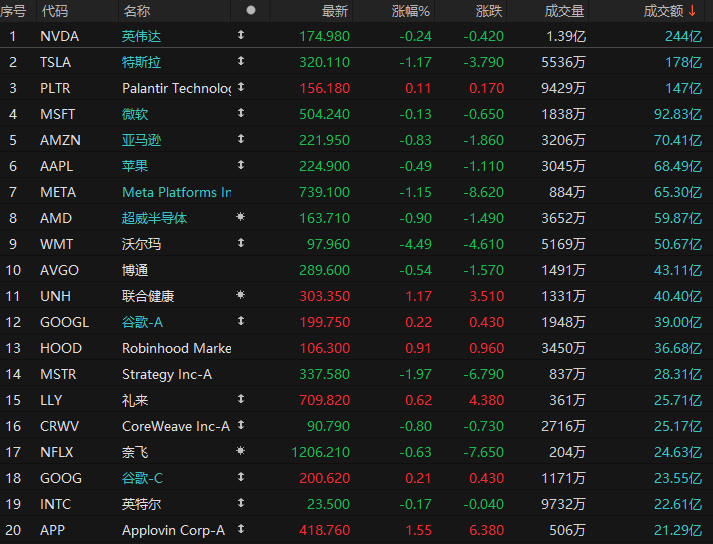This screenshot has width=713, height=544.
Task: Click the red sort arrow beside 成交额
Action: pyautogui.click(x=693, y=10)
